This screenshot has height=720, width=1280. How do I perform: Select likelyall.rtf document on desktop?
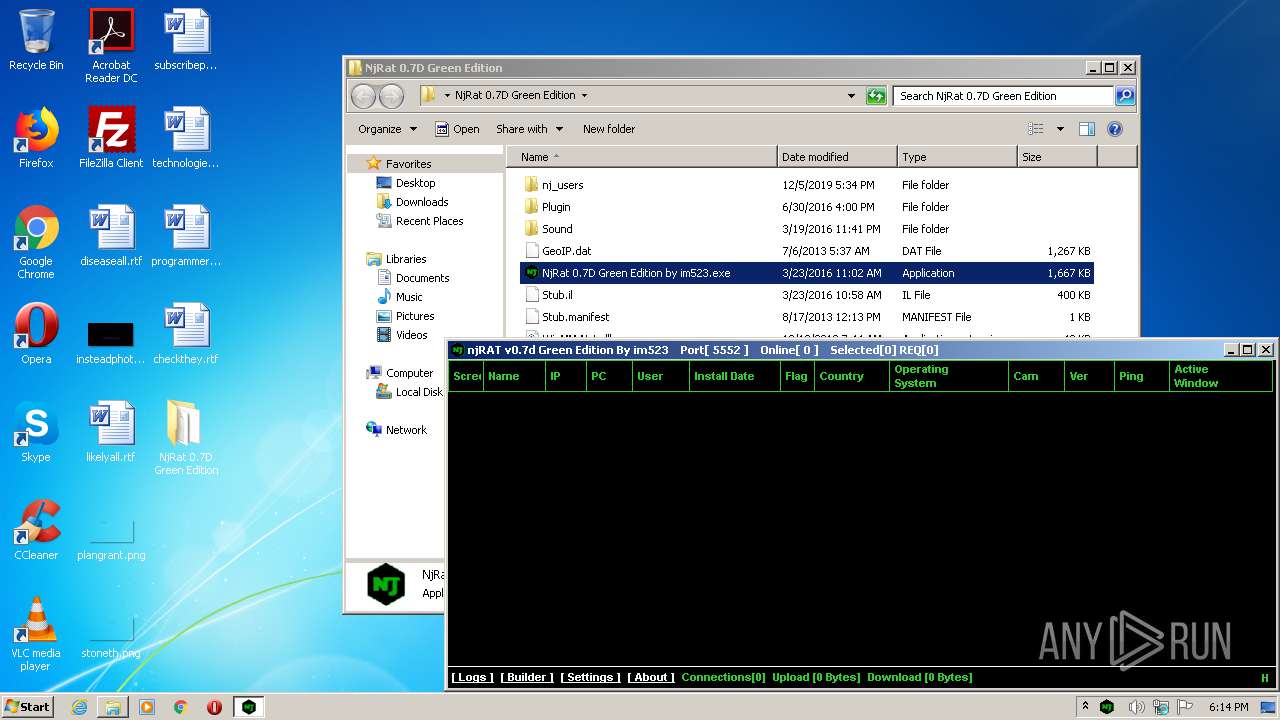tap(111, 432)
